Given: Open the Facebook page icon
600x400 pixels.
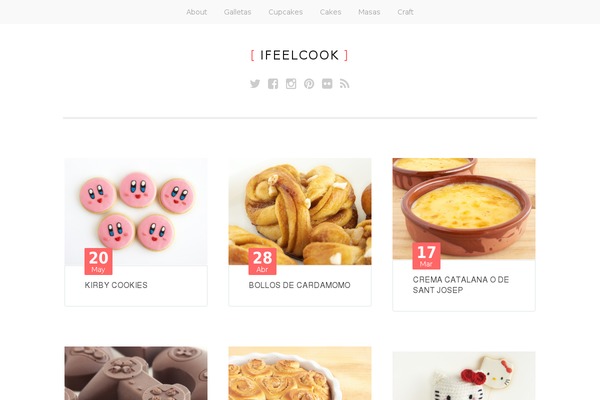Looking at the screenshot, I should (273, 84).
